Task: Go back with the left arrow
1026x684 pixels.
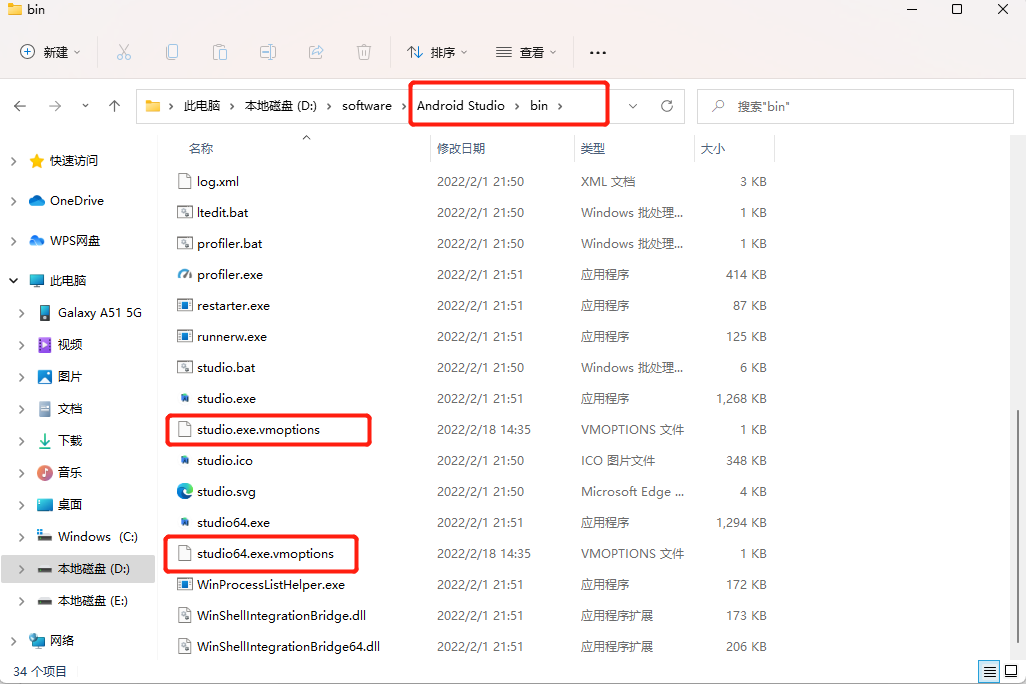Action: (x=20, y=106)
